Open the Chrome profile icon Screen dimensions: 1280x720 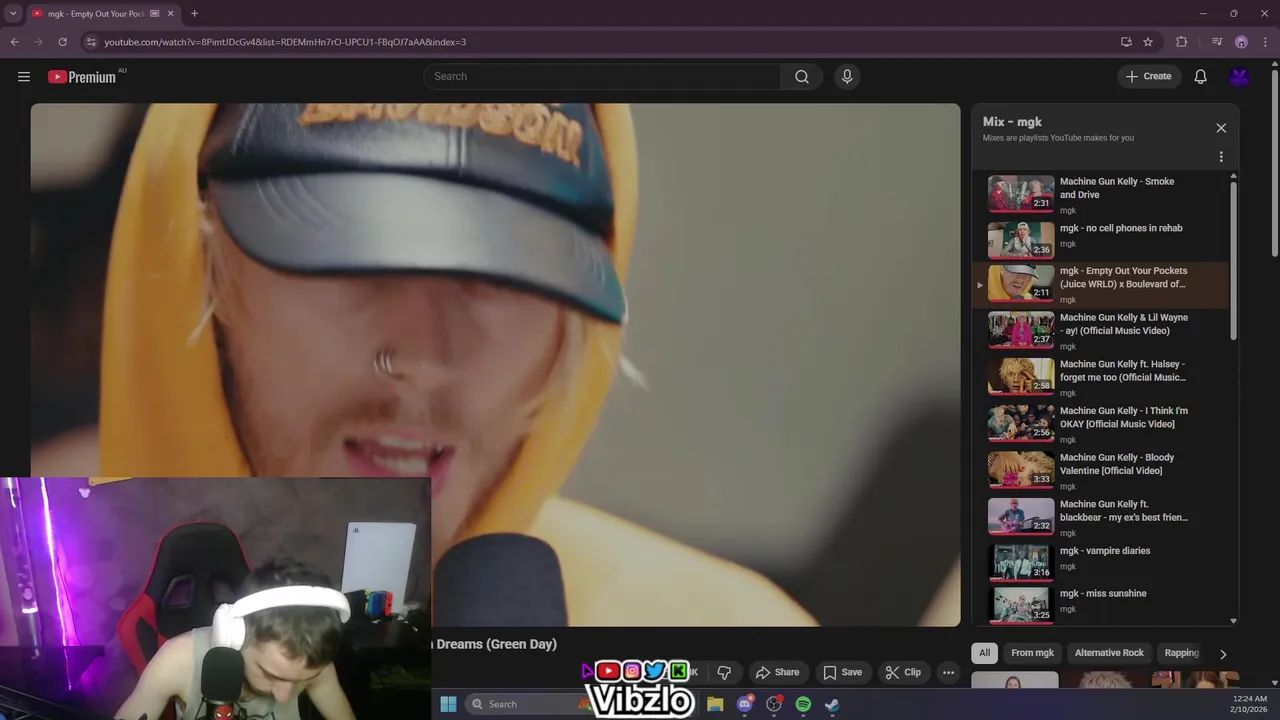point(1241,42)
